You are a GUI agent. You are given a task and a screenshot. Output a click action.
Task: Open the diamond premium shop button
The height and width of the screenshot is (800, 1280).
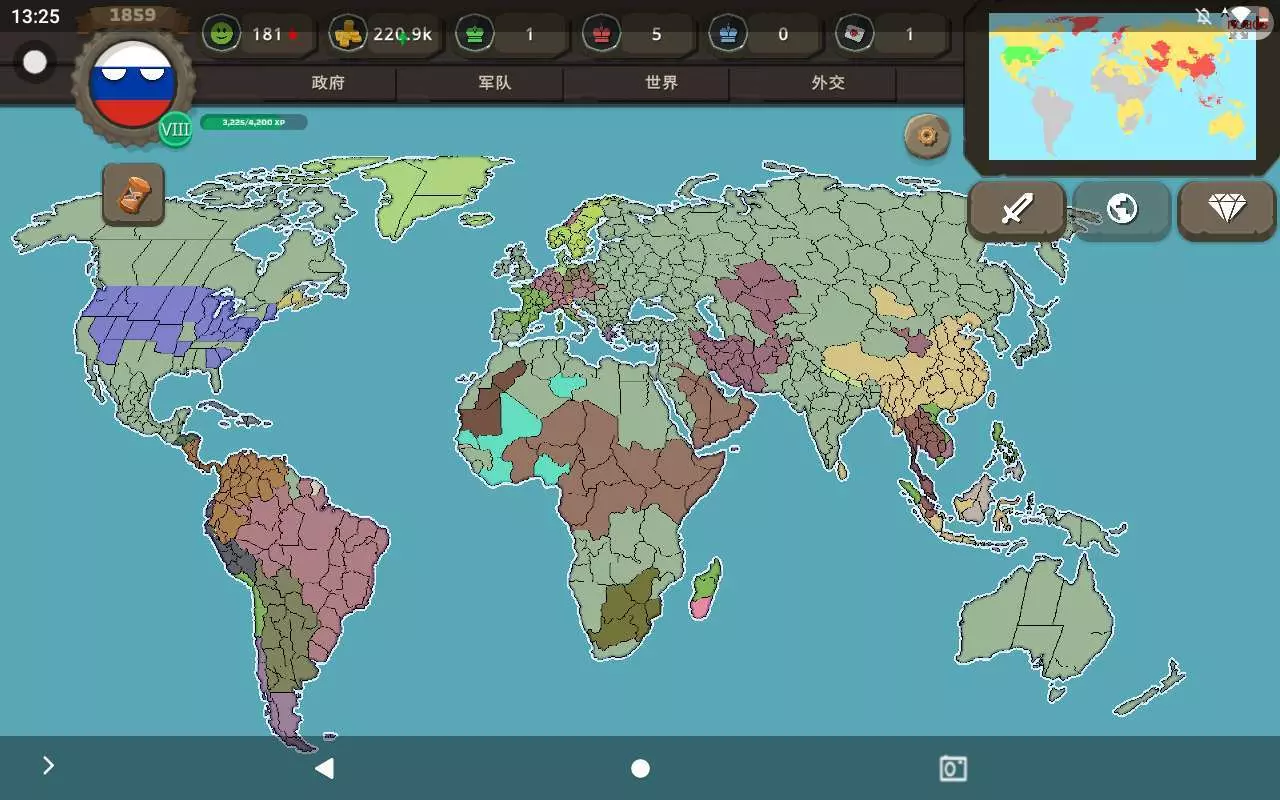pos(1227,210)
